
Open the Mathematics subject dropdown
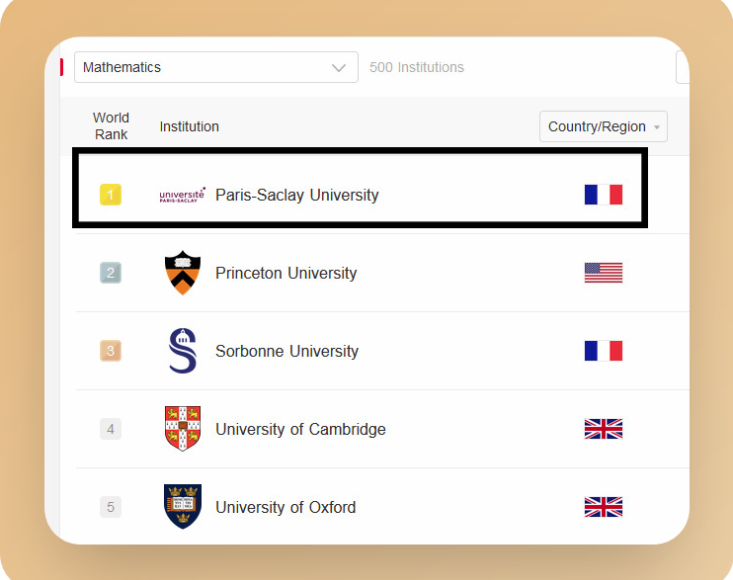pyautogui.click(x=216, y=67)
